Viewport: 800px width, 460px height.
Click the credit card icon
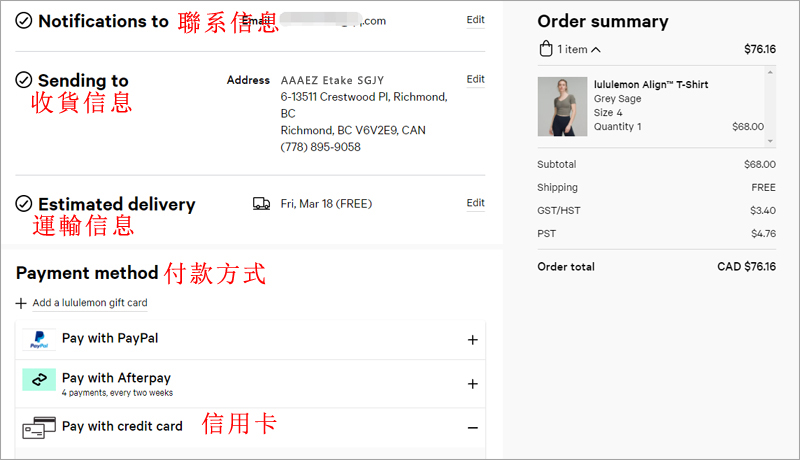(39, 427)
